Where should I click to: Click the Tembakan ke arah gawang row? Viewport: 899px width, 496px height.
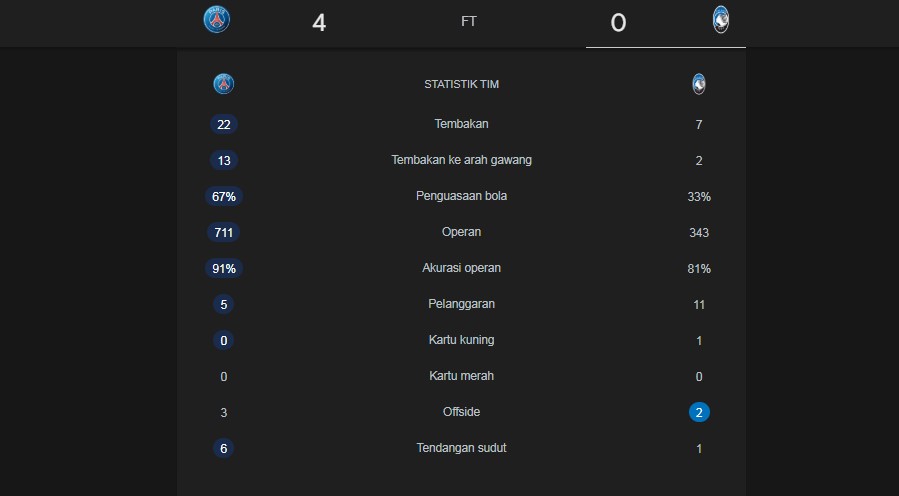[x=462, y=160]
